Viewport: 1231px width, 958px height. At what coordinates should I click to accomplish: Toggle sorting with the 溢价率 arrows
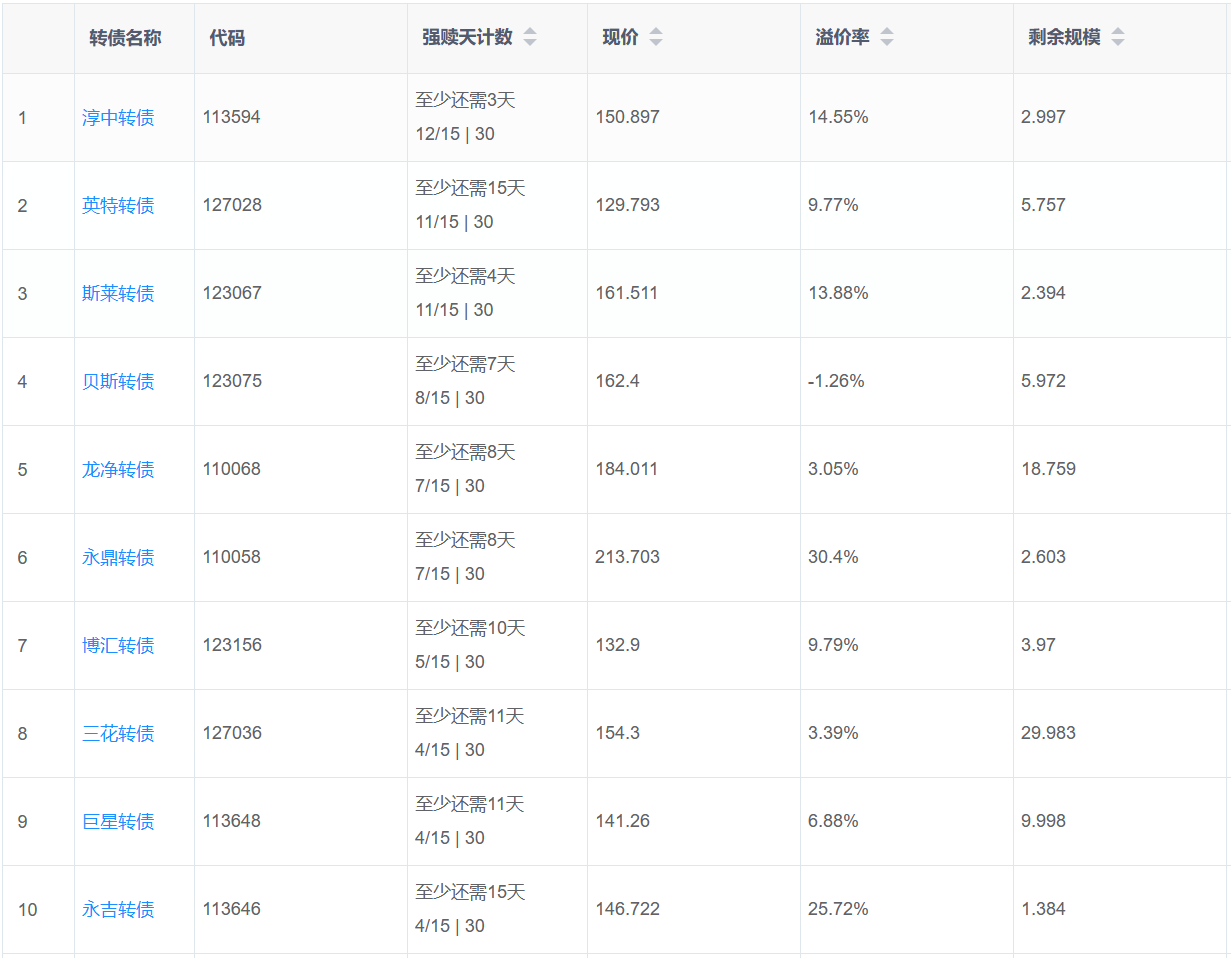point(886,38)
